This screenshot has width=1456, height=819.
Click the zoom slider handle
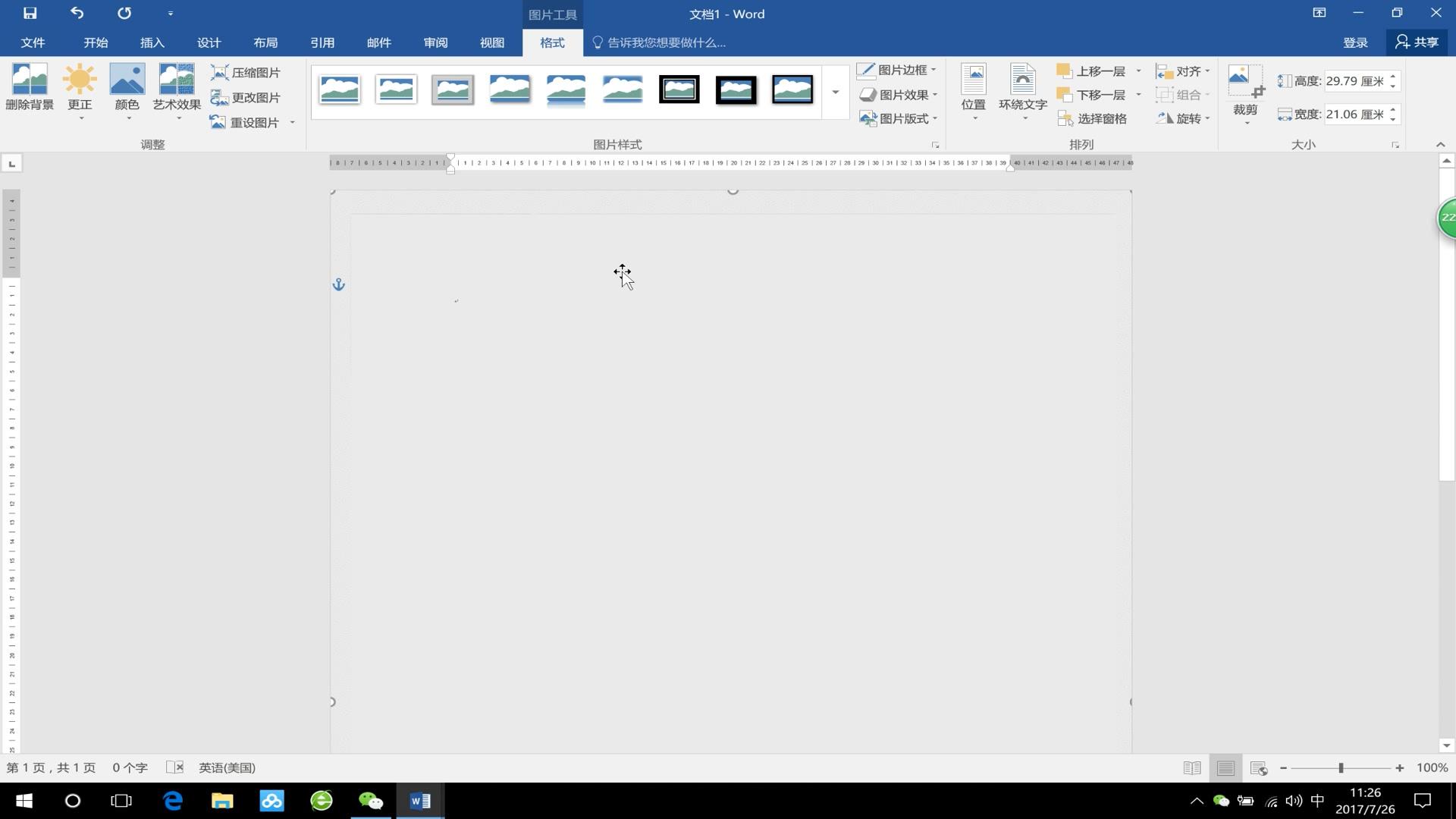(1341, 768)
